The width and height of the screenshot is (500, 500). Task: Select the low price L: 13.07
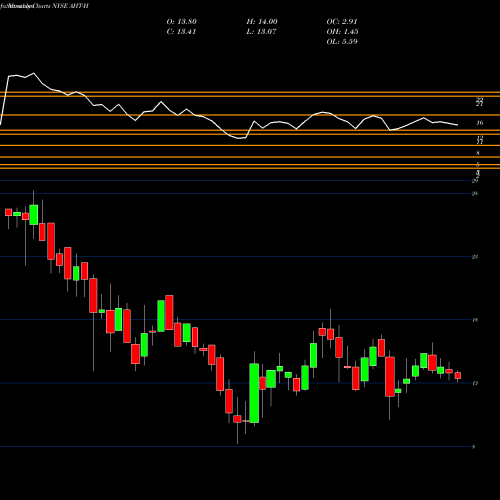click(262, 32)
